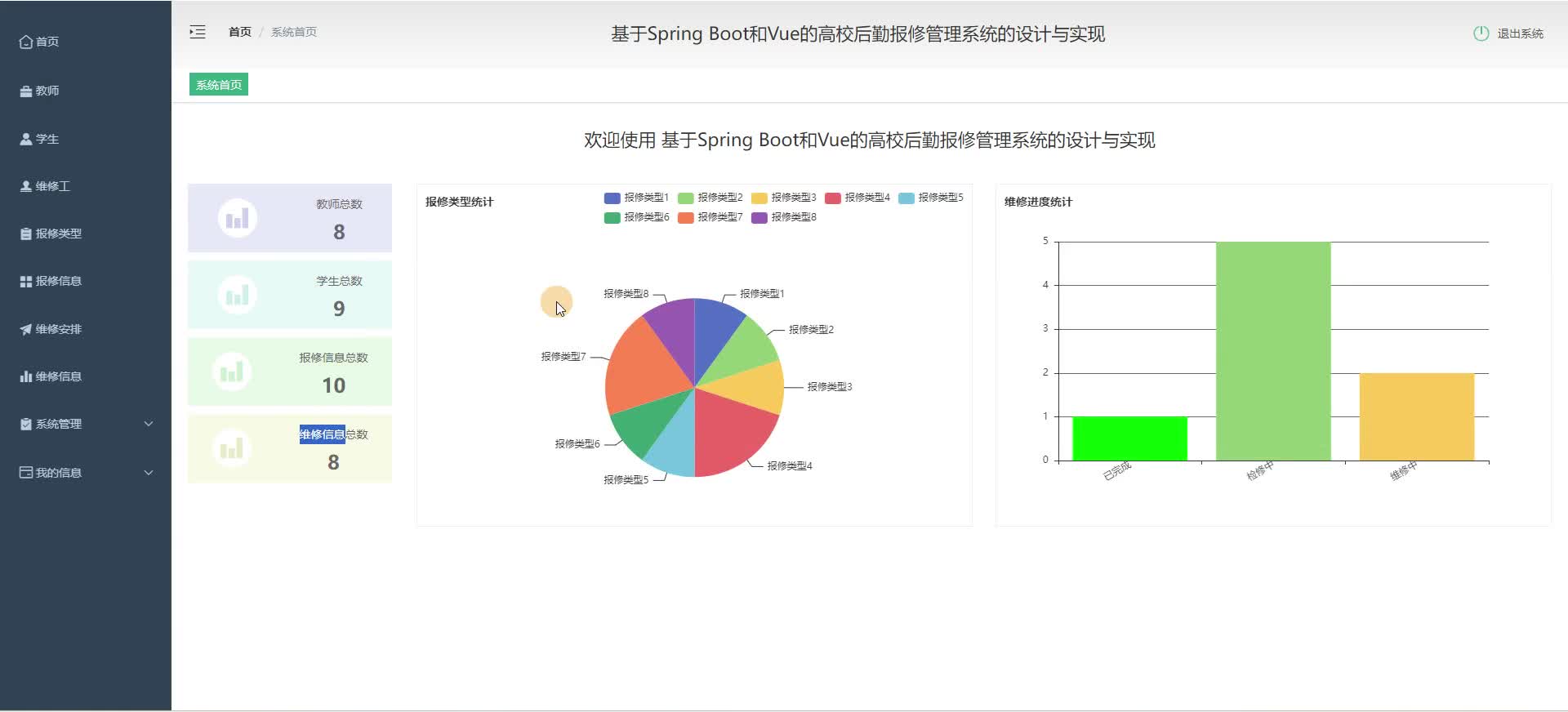This screenshot has width=1568, height=712.
Task: Toggle 报修类型3 legend entry
Action: pyautogui.click(x=783, y=198)
